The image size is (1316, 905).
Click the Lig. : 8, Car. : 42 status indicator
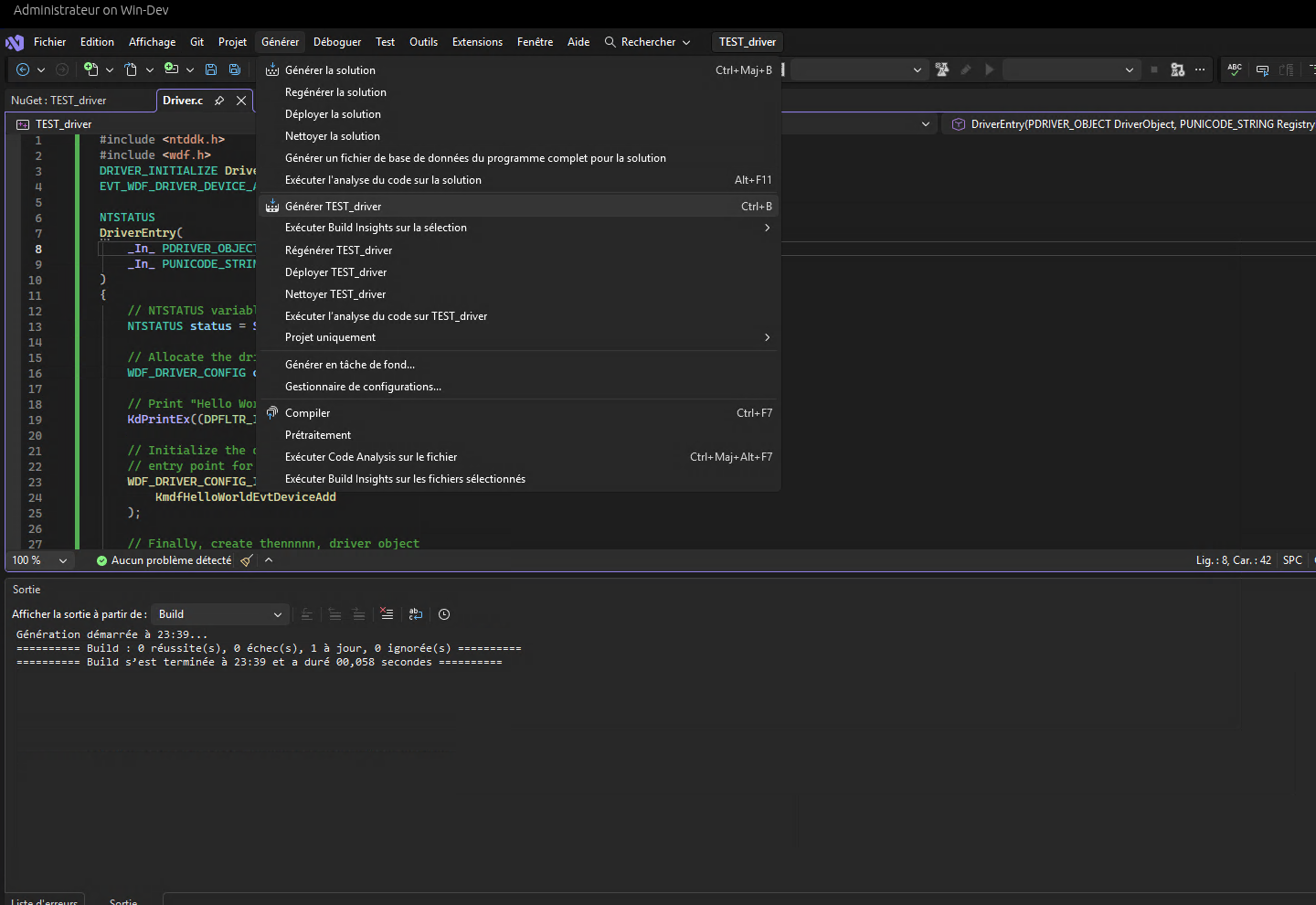click(x=1234, y=560)
